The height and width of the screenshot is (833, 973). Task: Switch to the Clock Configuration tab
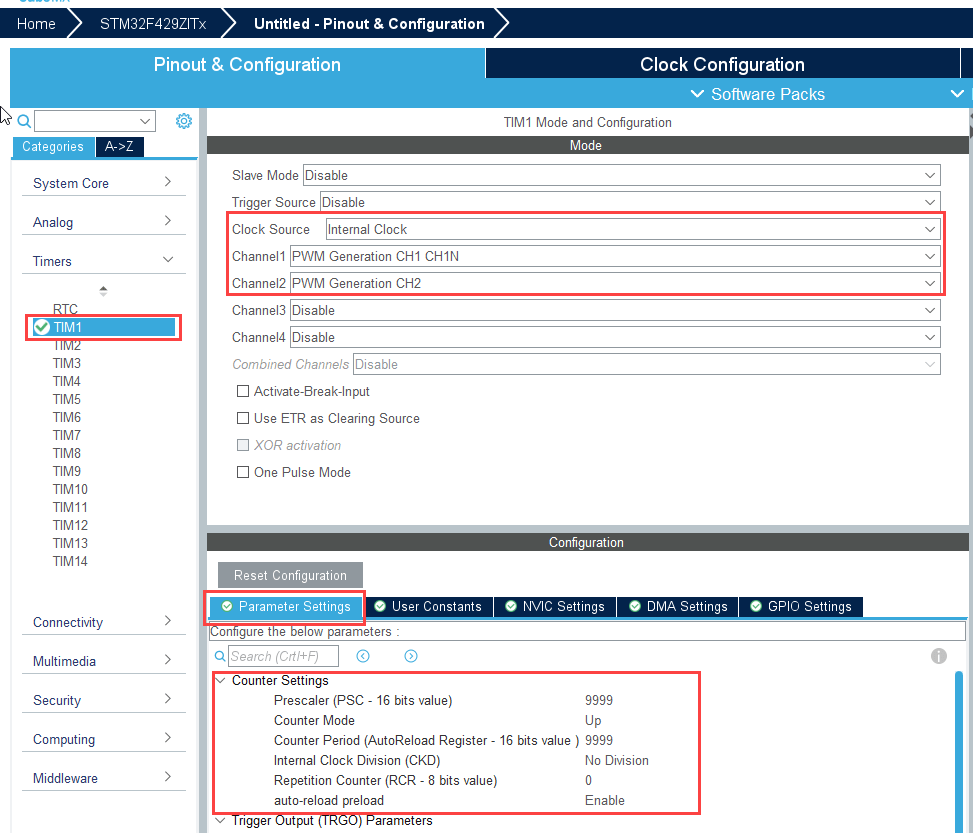click(722, 65)
